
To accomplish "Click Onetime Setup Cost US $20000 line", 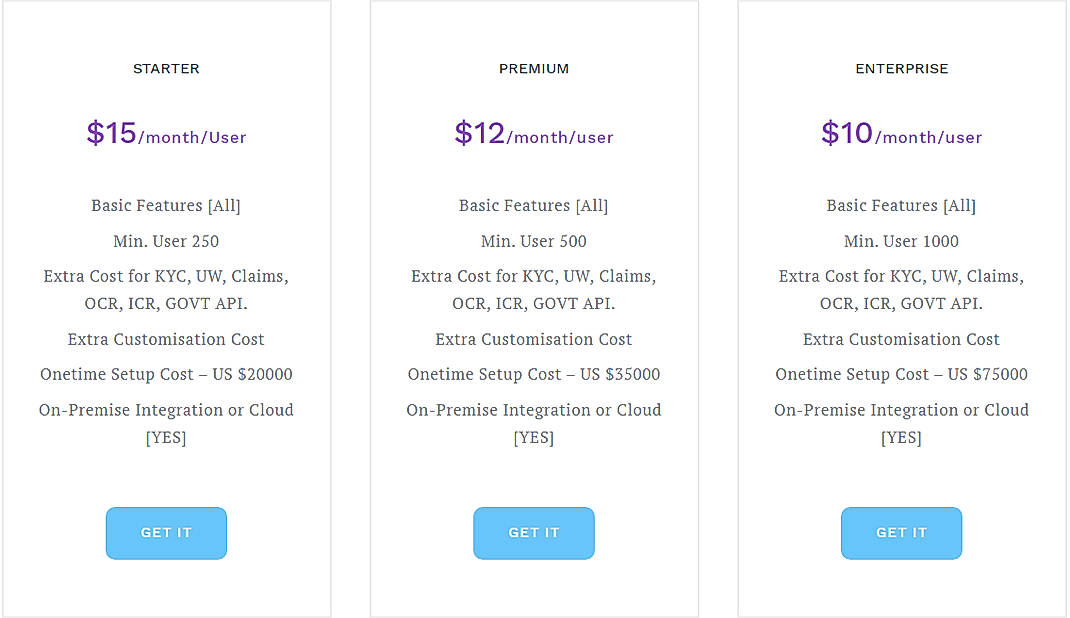I will click(x=166, y=374).
